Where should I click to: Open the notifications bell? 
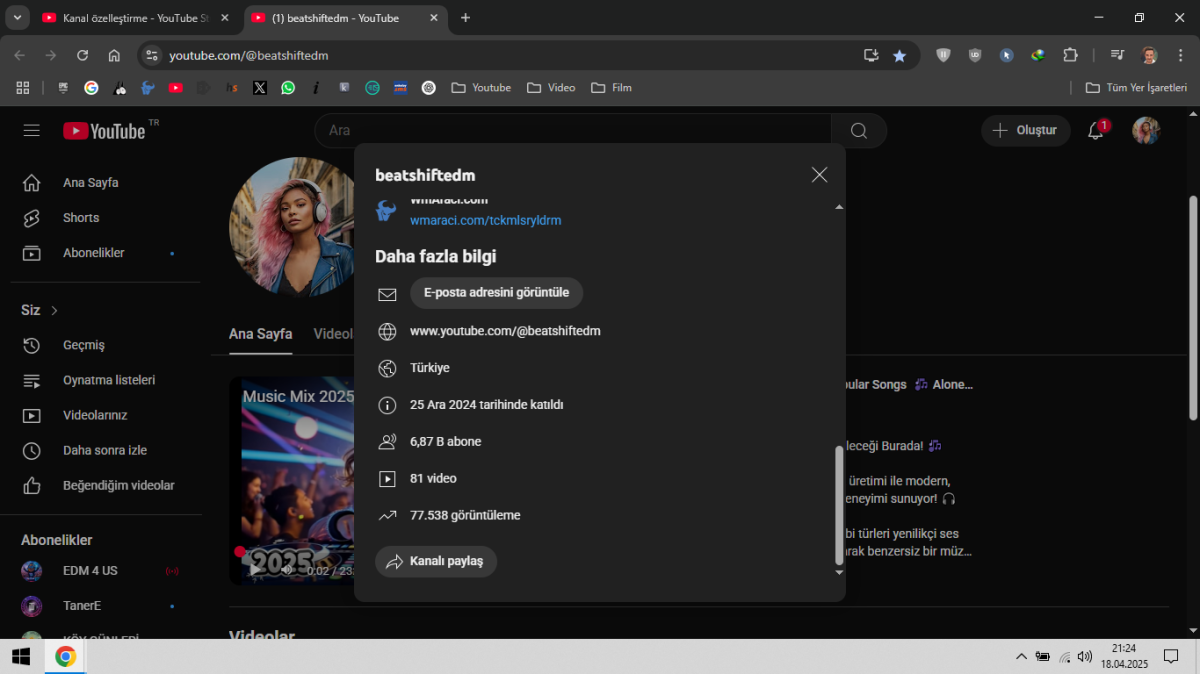click(x=1096, y=131)
